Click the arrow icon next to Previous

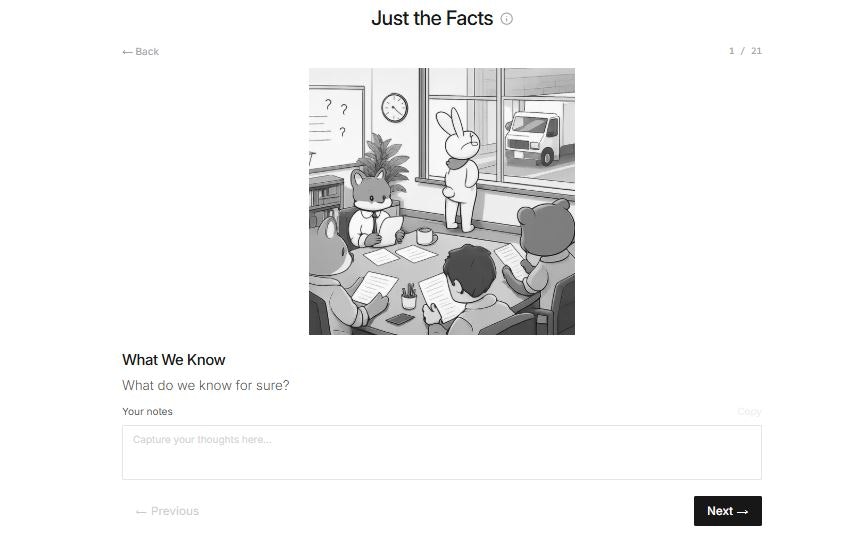point(141,512)
